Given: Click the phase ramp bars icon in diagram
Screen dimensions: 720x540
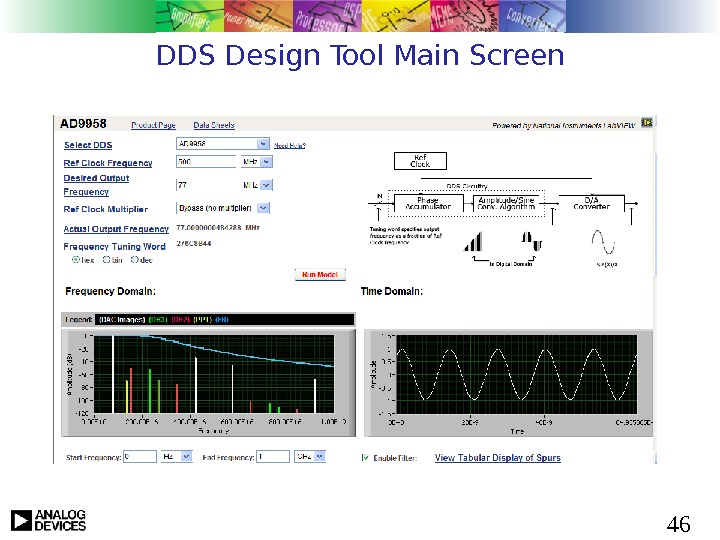Looking at the screenshot, I should [x=474, y=242].
